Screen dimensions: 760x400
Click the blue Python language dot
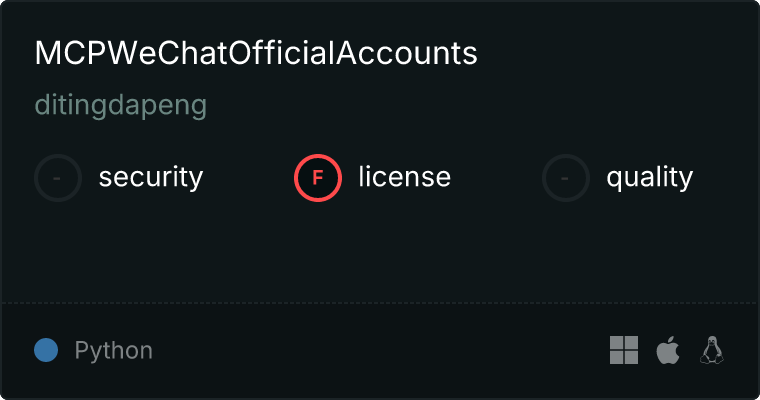[x=46, y=350]
